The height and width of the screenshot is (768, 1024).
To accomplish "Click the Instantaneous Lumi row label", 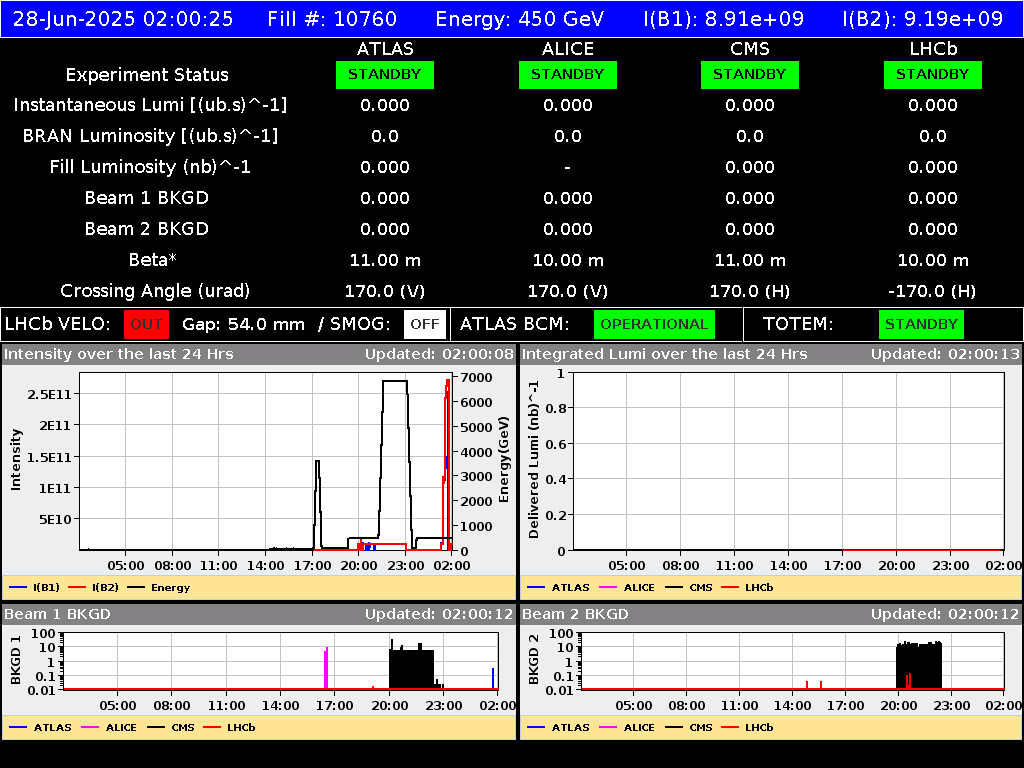I will (150, 106).
